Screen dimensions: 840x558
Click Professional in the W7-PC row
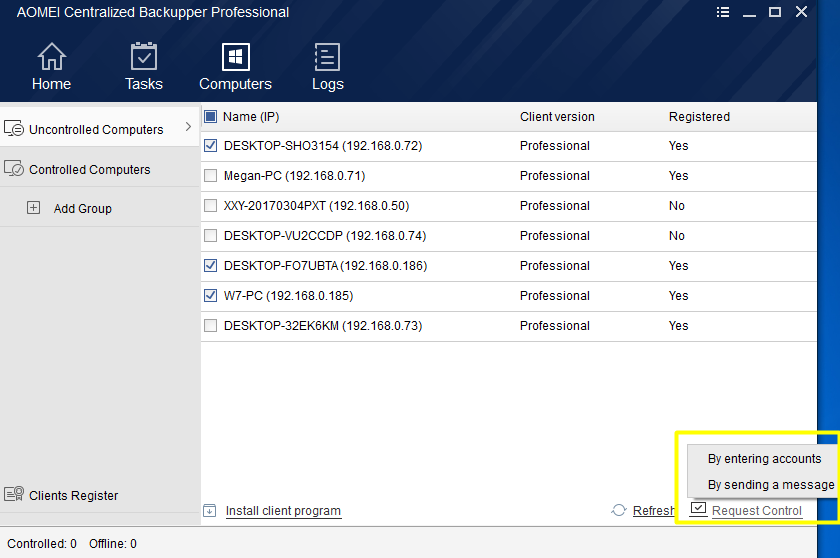[554, 296]
